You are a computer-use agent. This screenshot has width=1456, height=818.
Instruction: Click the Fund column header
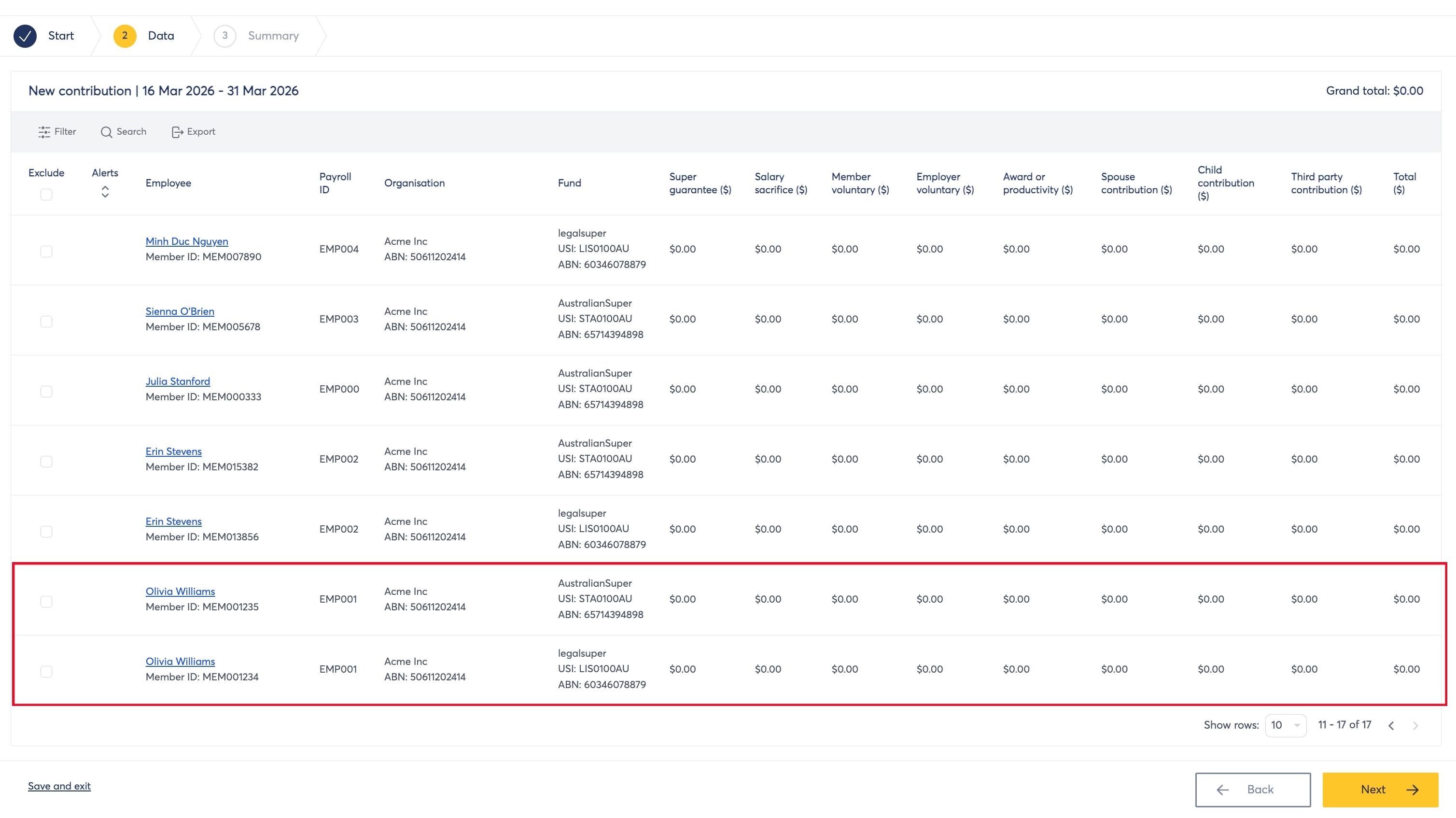[569, 183]
